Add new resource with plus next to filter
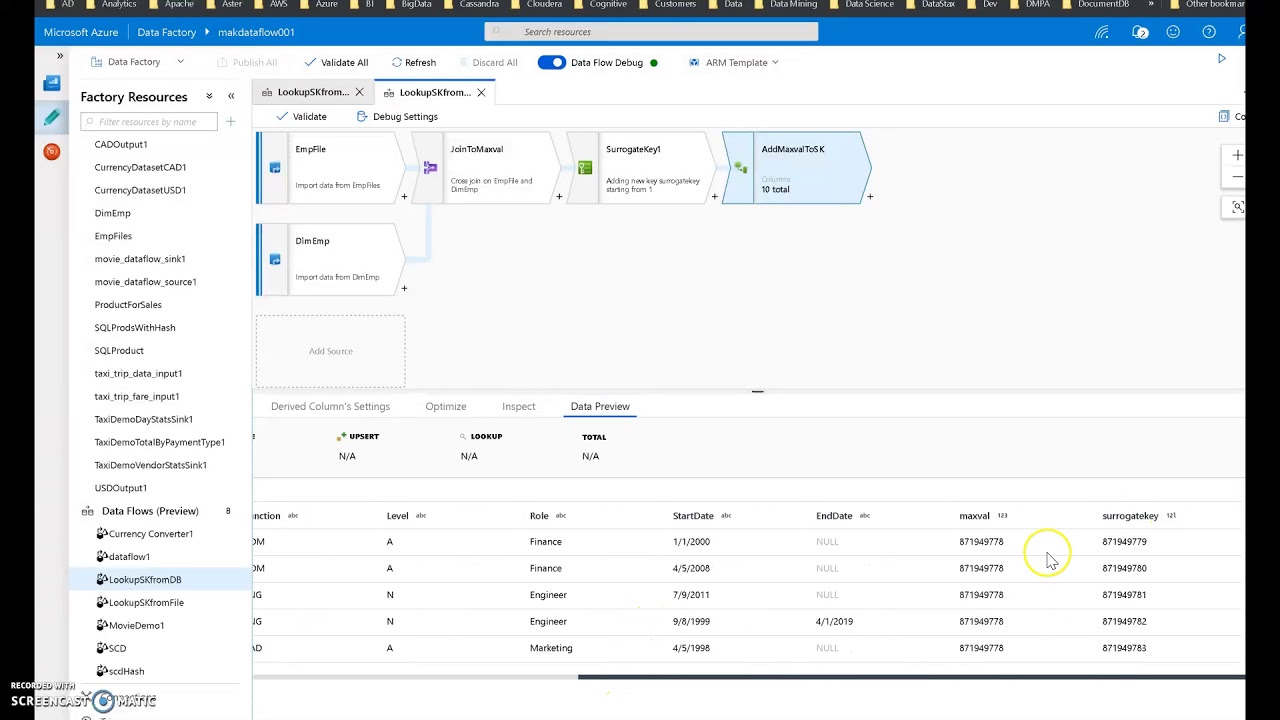Image resolution: width=1280 pixels, height=720 pixels. point(230,122)
